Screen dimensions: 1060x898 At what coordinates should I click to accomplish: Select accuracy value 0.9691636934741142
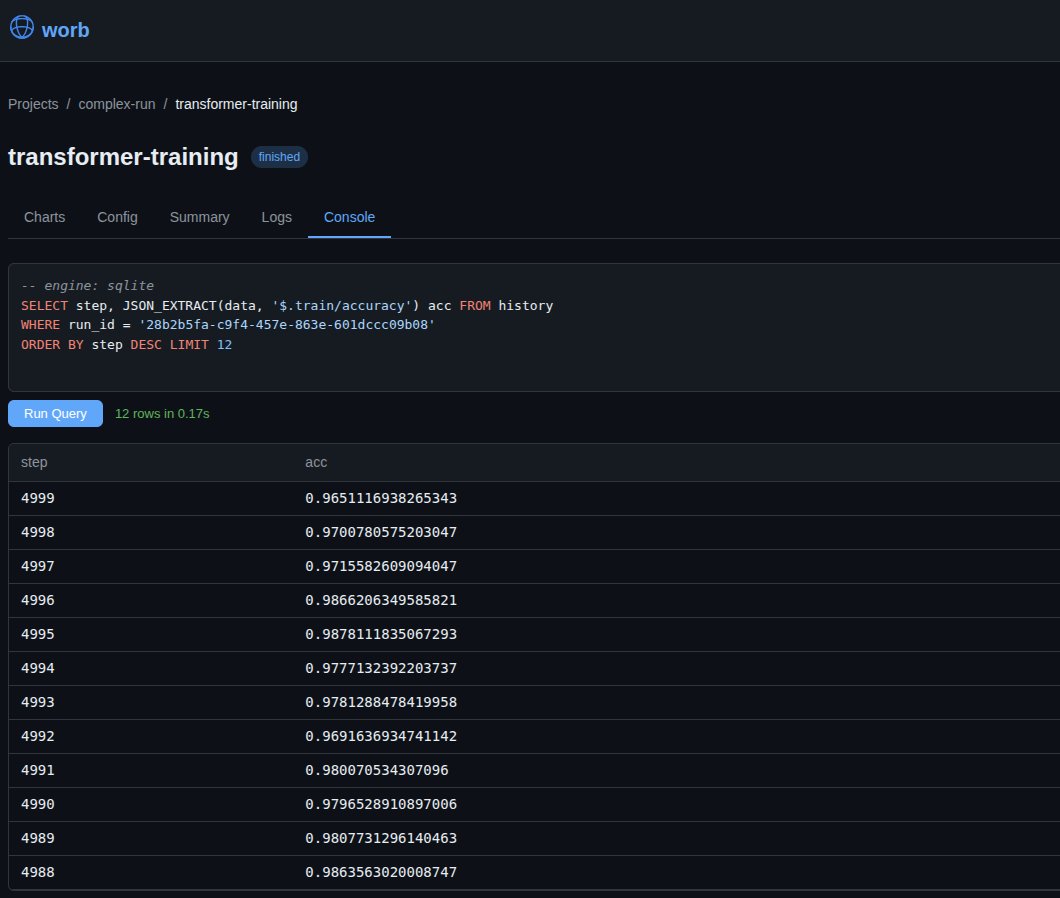coord(381,736)
